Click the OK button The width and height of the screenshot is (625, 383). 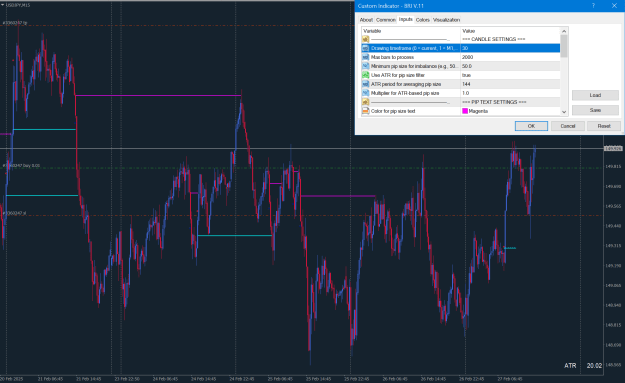click(531, 126)
